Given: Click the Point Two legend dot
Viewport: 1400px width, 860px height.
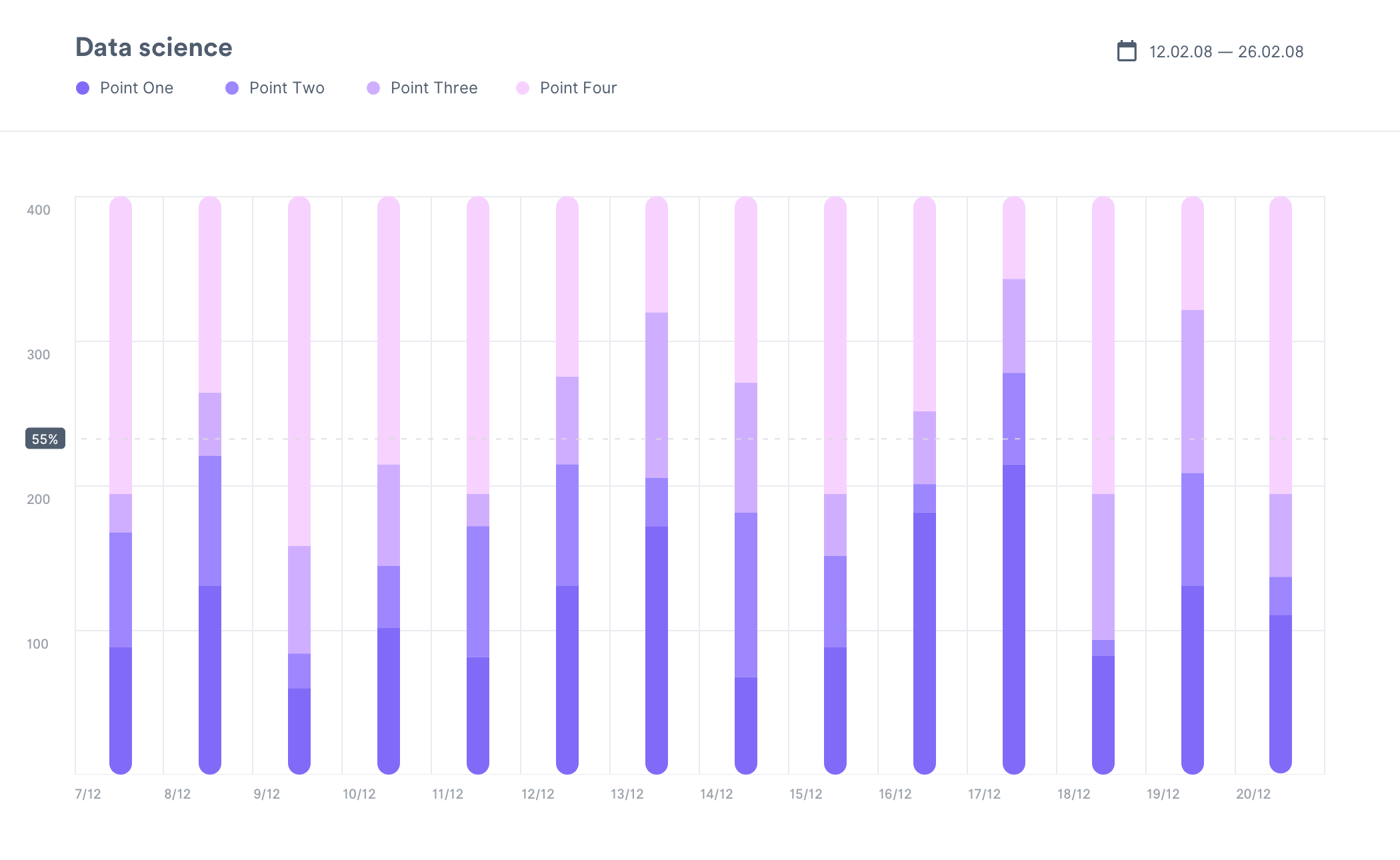Looking at the screenshot, I should coord(231,87).
